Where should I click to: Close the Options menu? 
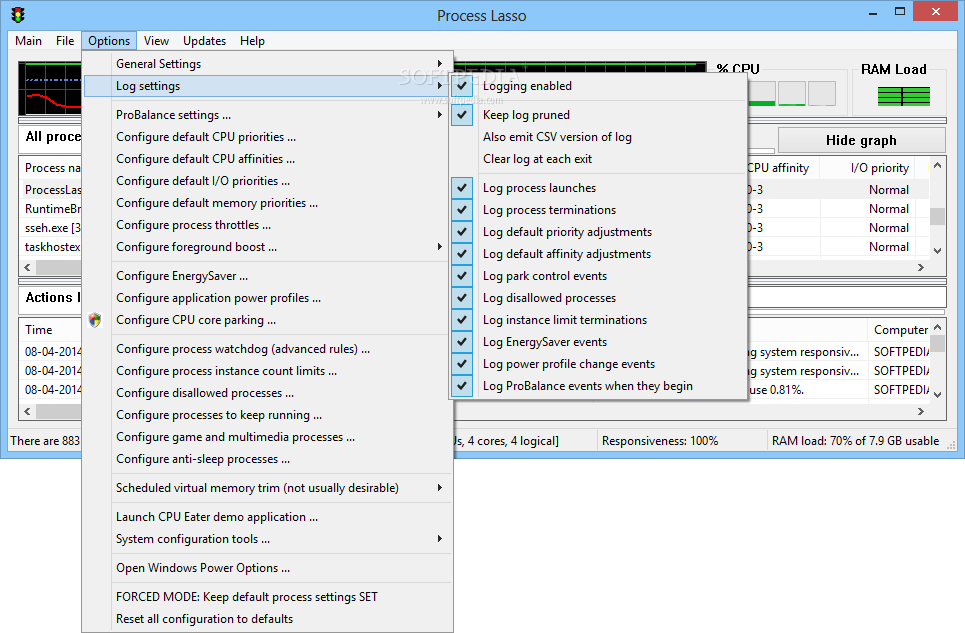109,41
